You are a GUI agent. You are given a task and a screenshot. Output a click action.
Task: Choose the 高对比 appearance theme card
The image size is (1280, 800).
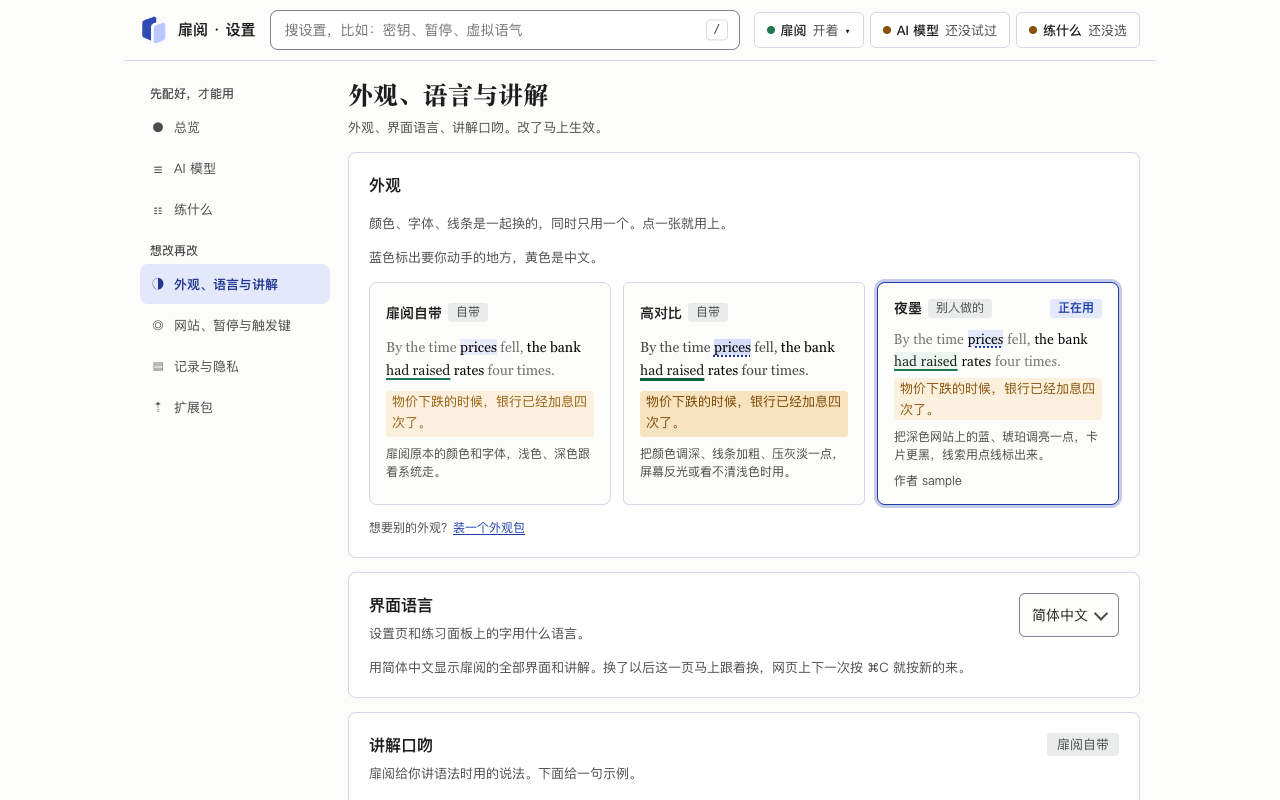tap(744, 393)
